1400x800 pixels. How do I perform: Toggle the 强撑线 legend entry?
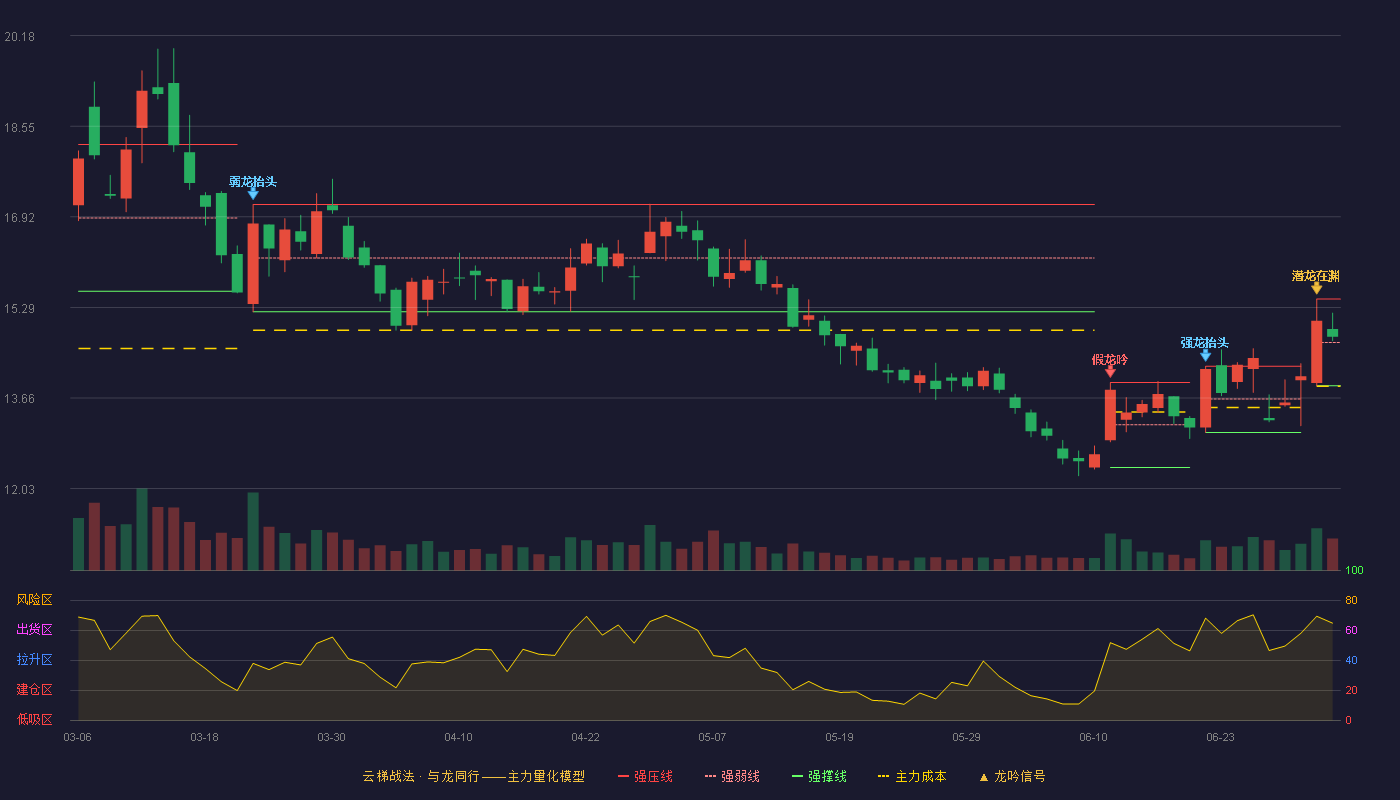click(x=819, y=776)
